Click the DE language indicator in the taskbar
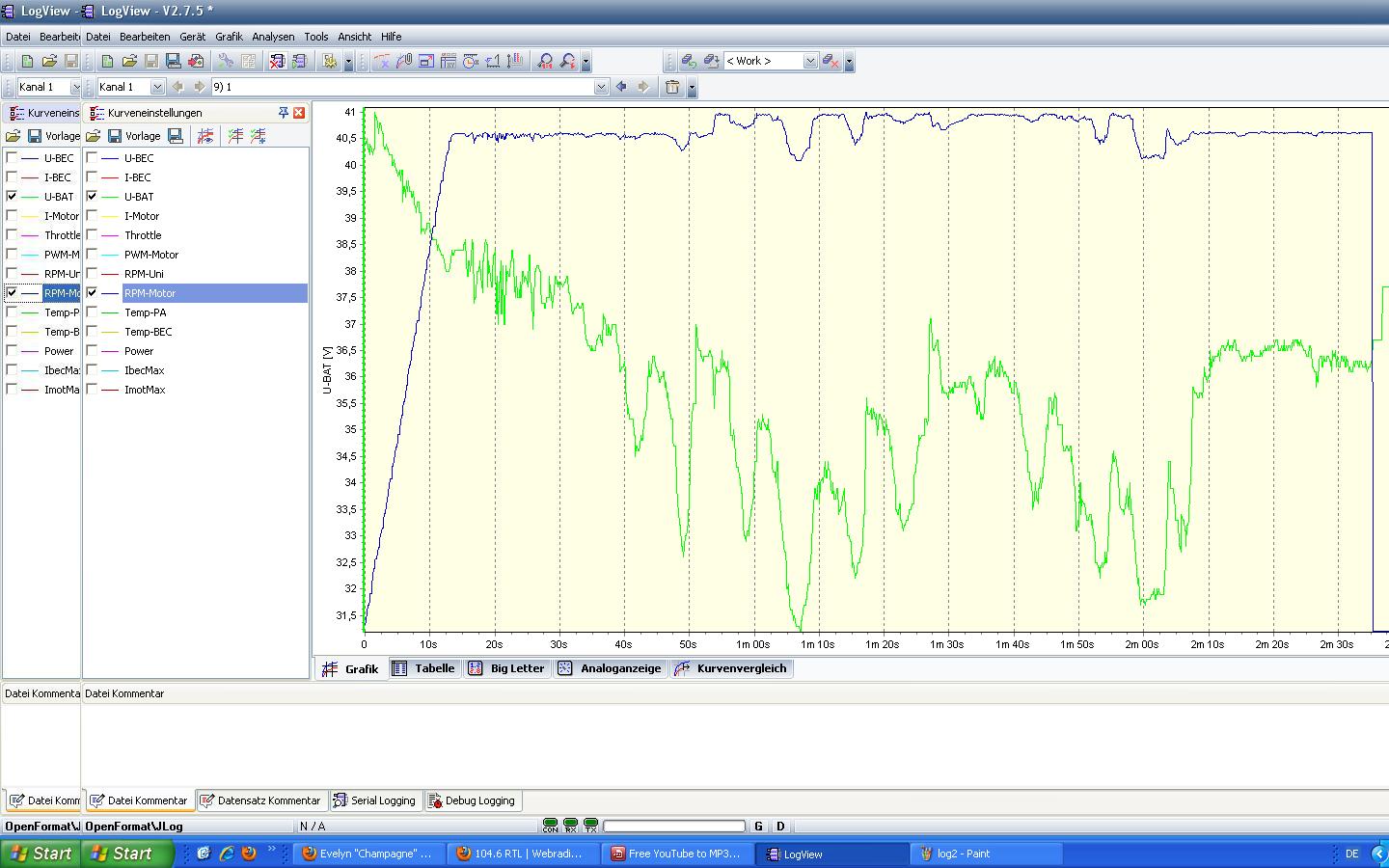Image resolution: width=1389 pixels, height=868 pixels. pos(1351,854)
